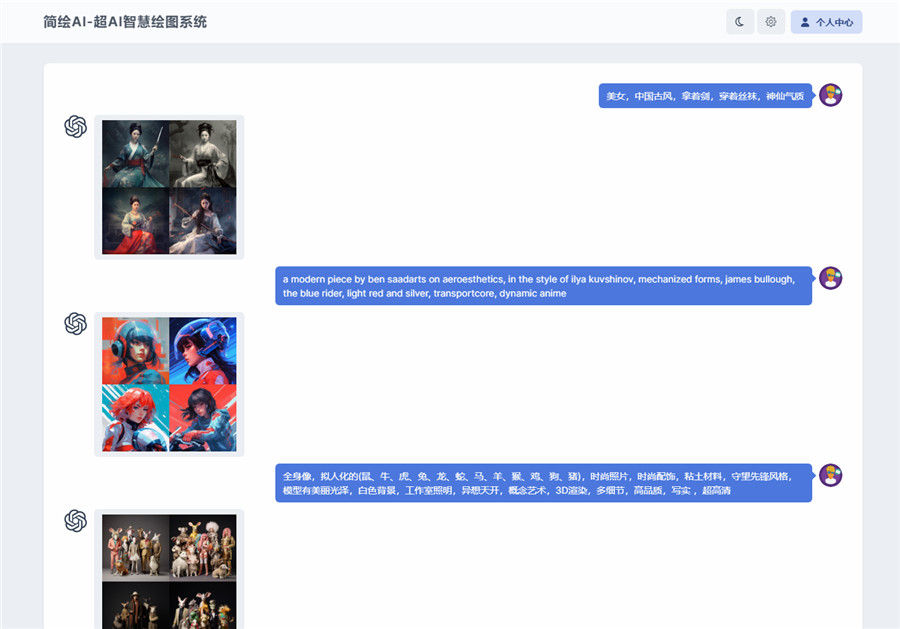Image resolution: width=900 pixels, height=629 pixels.
Task: Open the ancient Chinese style image grid
Action: [x=168, y=186]
